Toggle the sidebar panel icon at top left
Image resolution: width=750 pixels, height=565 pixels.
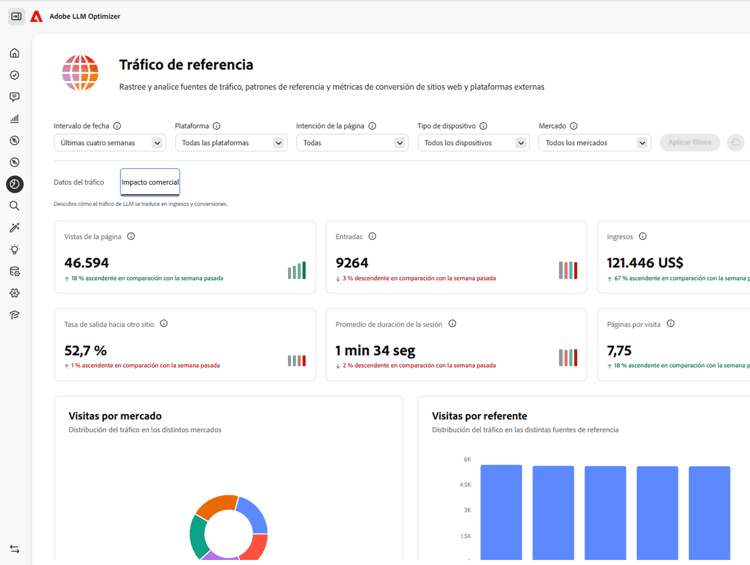(16, 16)
